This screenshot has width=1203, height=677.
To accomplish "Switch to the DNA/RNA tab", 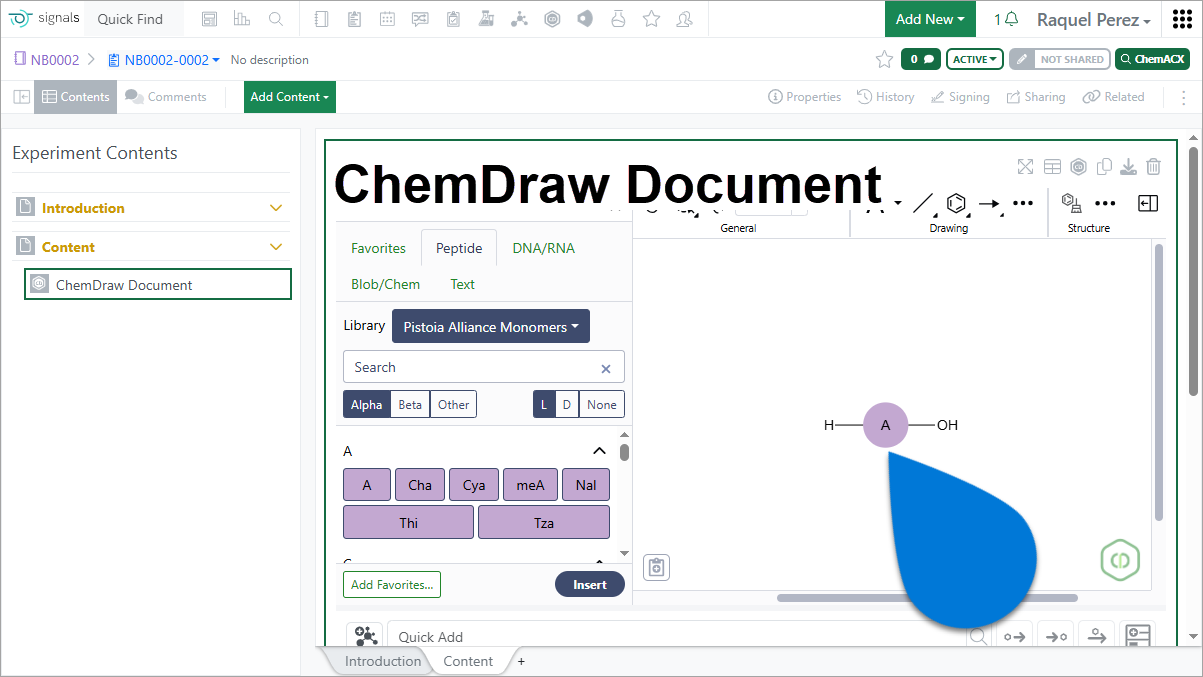I will 543,248.
